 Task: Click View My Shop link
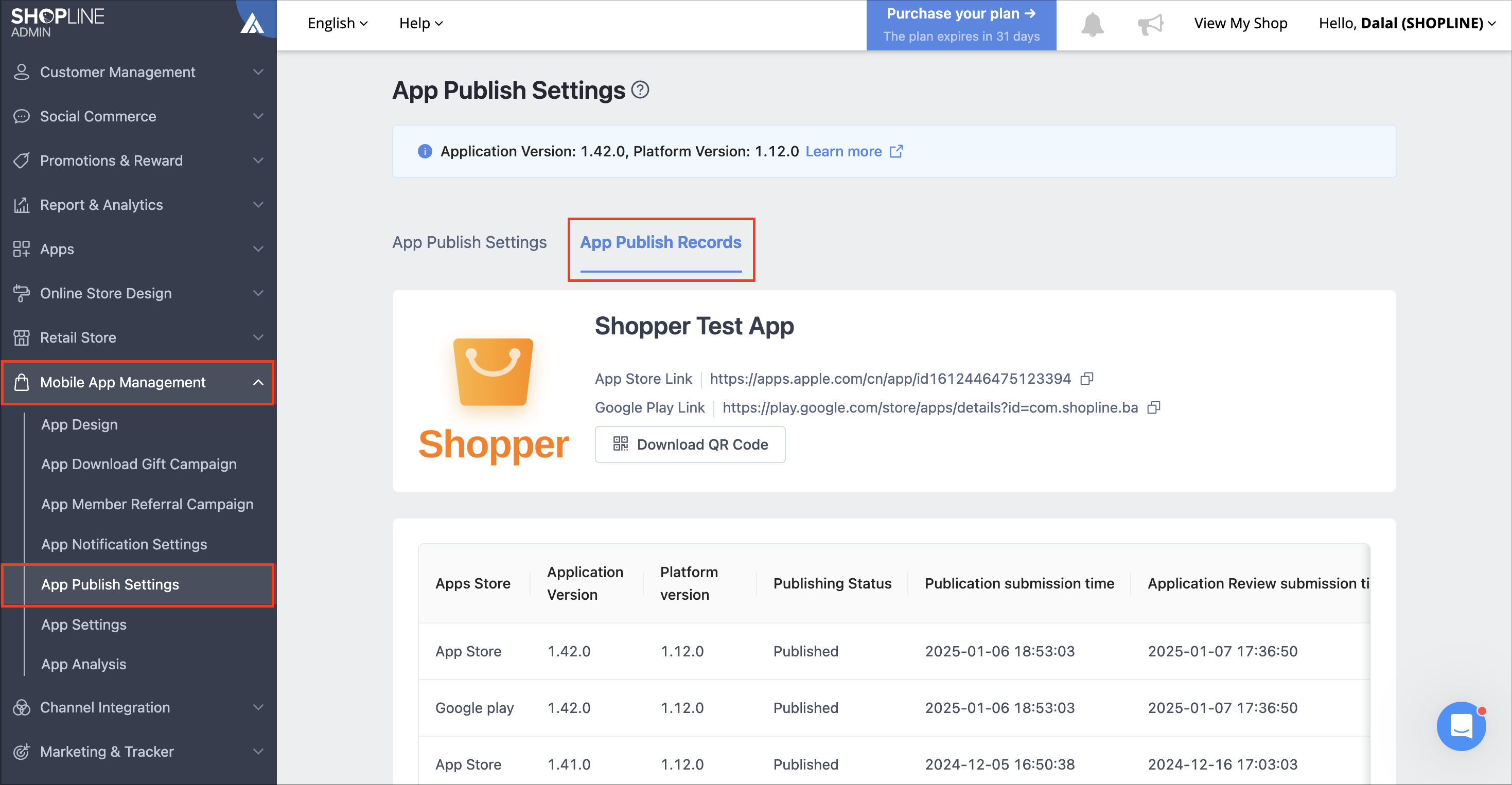pos(1240,24)
